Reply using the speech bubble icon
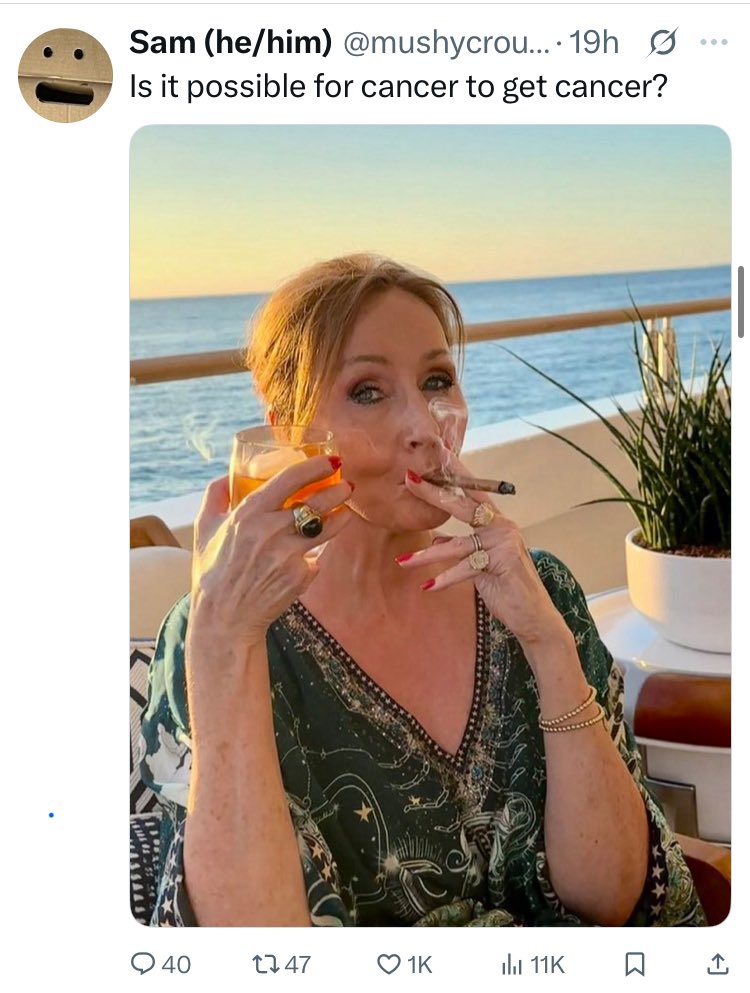This screenshot has width=750, height=993. click(x=142, y=964)
